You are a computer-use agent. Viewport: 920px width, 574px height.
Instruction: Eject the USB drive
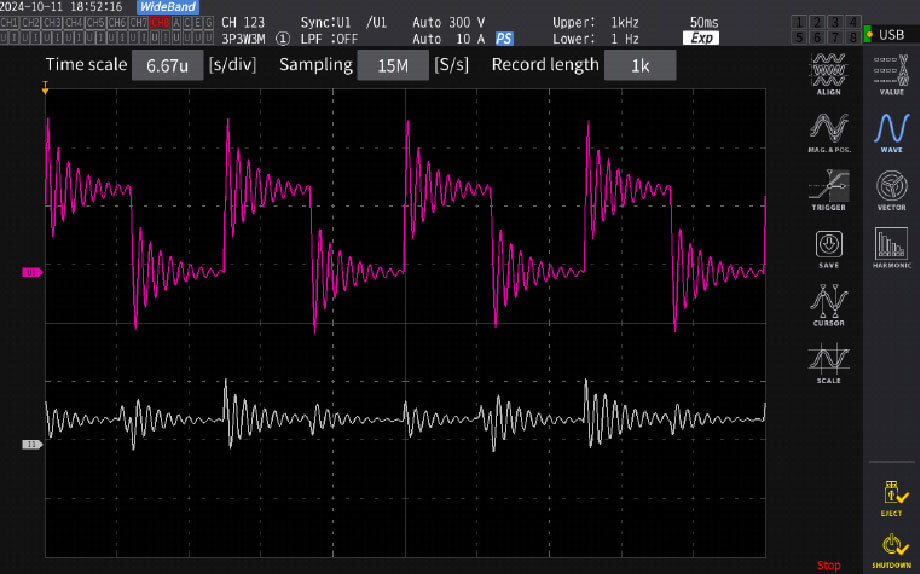click(x=892, y=498)
